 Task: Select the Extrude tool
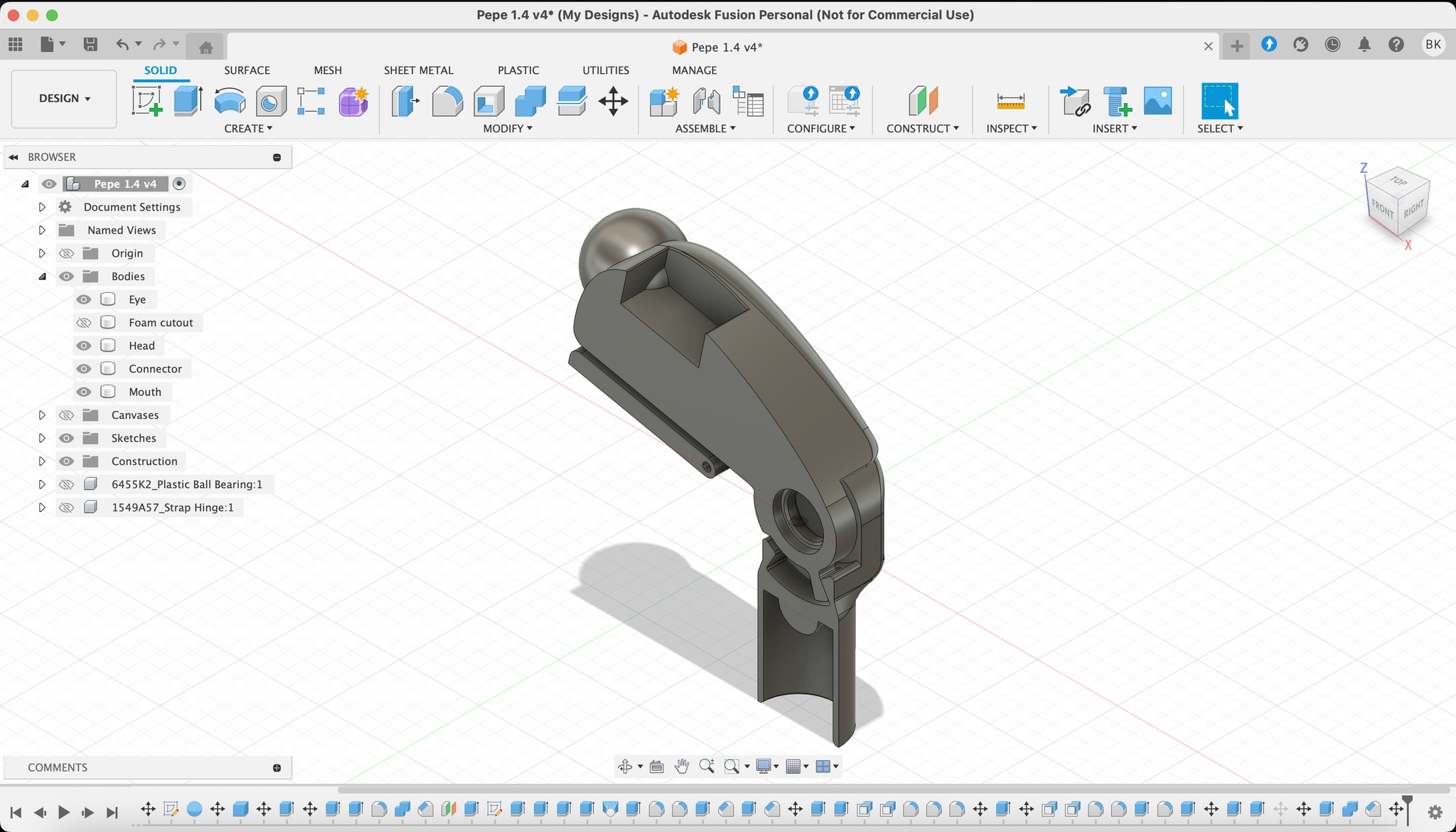188,100
